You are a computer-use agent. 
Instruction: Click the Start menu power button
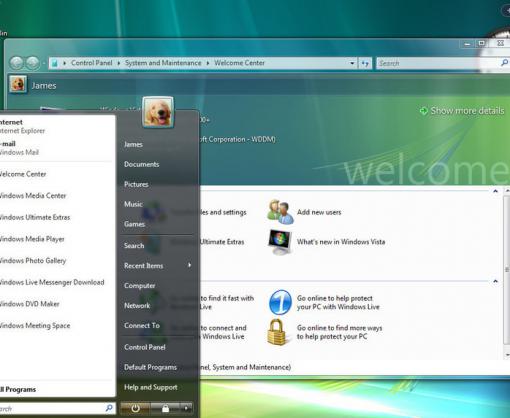click(x=135, y=408)
